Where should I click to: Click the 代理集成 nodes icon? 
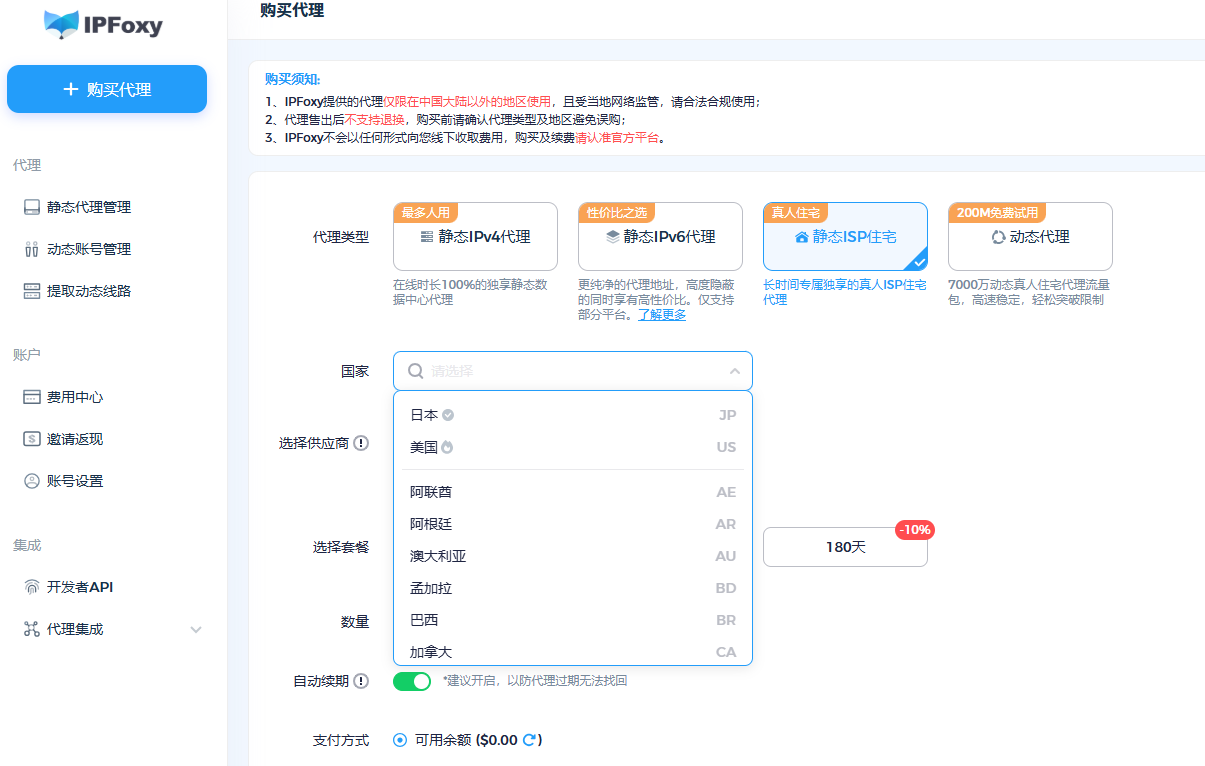[x=32, y=629]
